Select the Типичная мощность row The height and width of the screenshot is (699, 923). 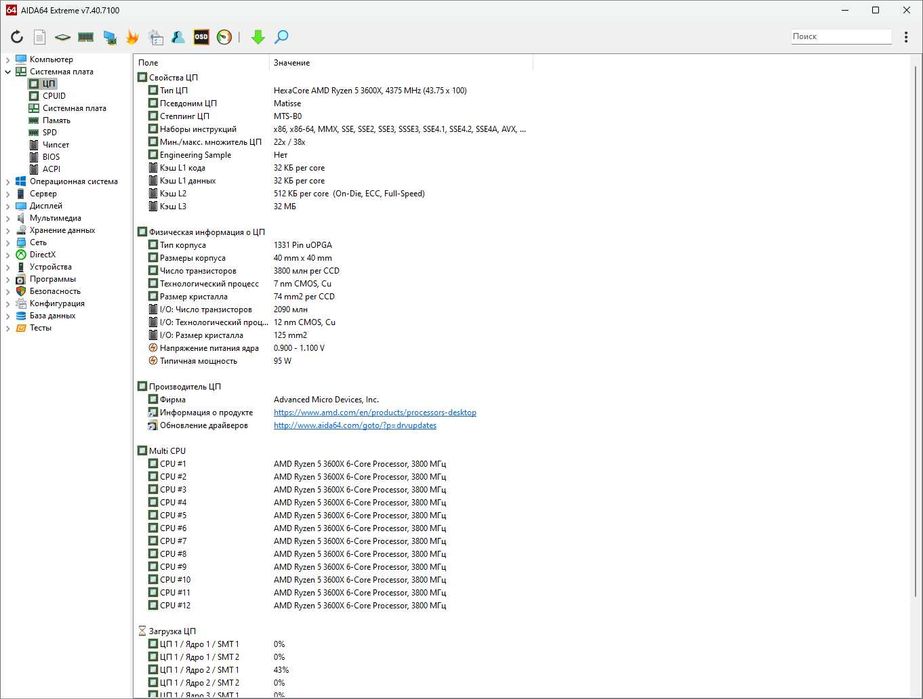[x=336, y=361]
